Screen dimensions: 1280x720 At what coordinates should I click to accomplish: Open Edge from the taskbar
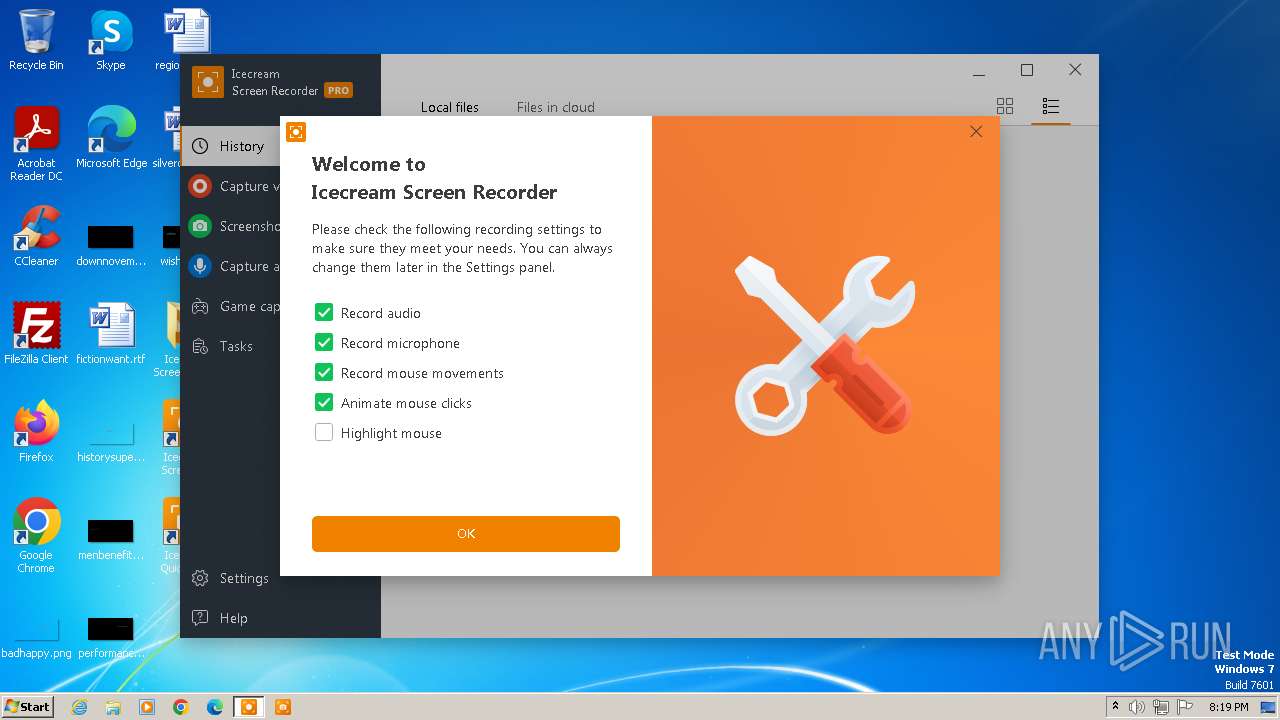pos(215,707)
